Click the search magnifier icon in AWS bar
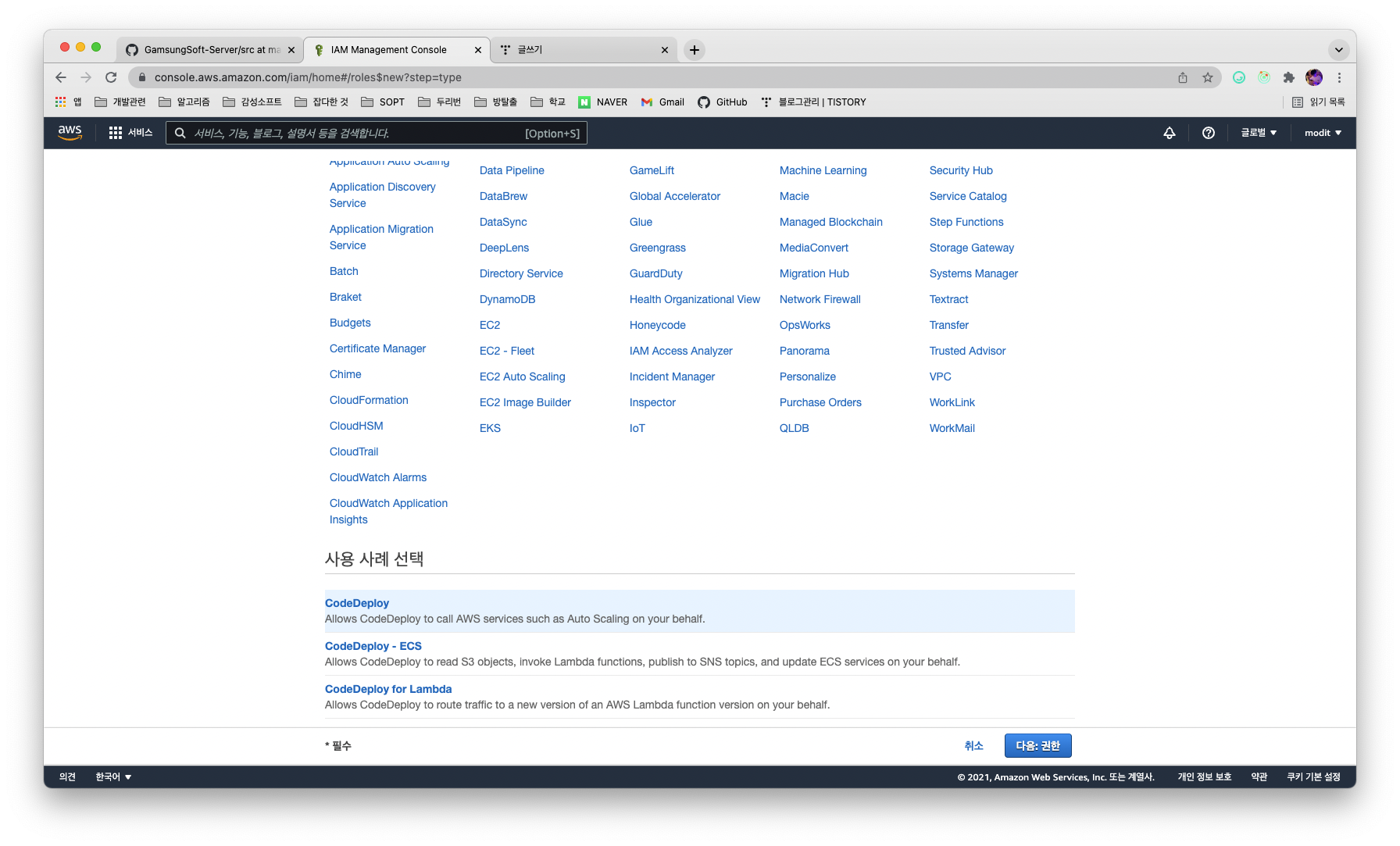Image resolution: width=1400 pixels, height=846 pixels. point(180,133)
